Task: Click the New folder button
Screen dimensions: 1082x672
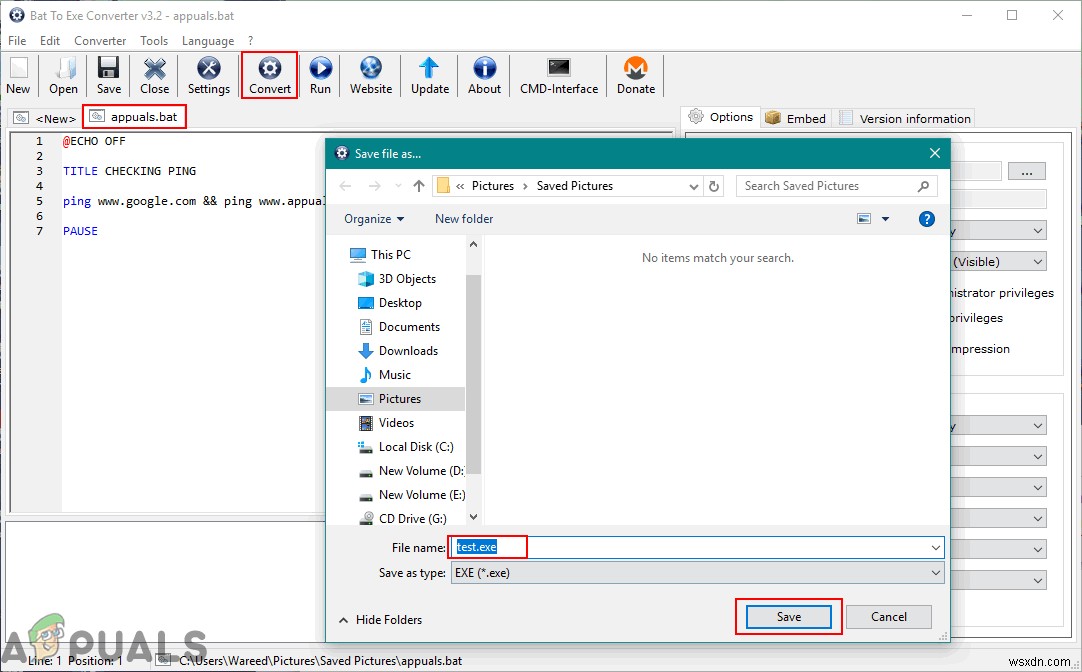Action: point(463,219)
